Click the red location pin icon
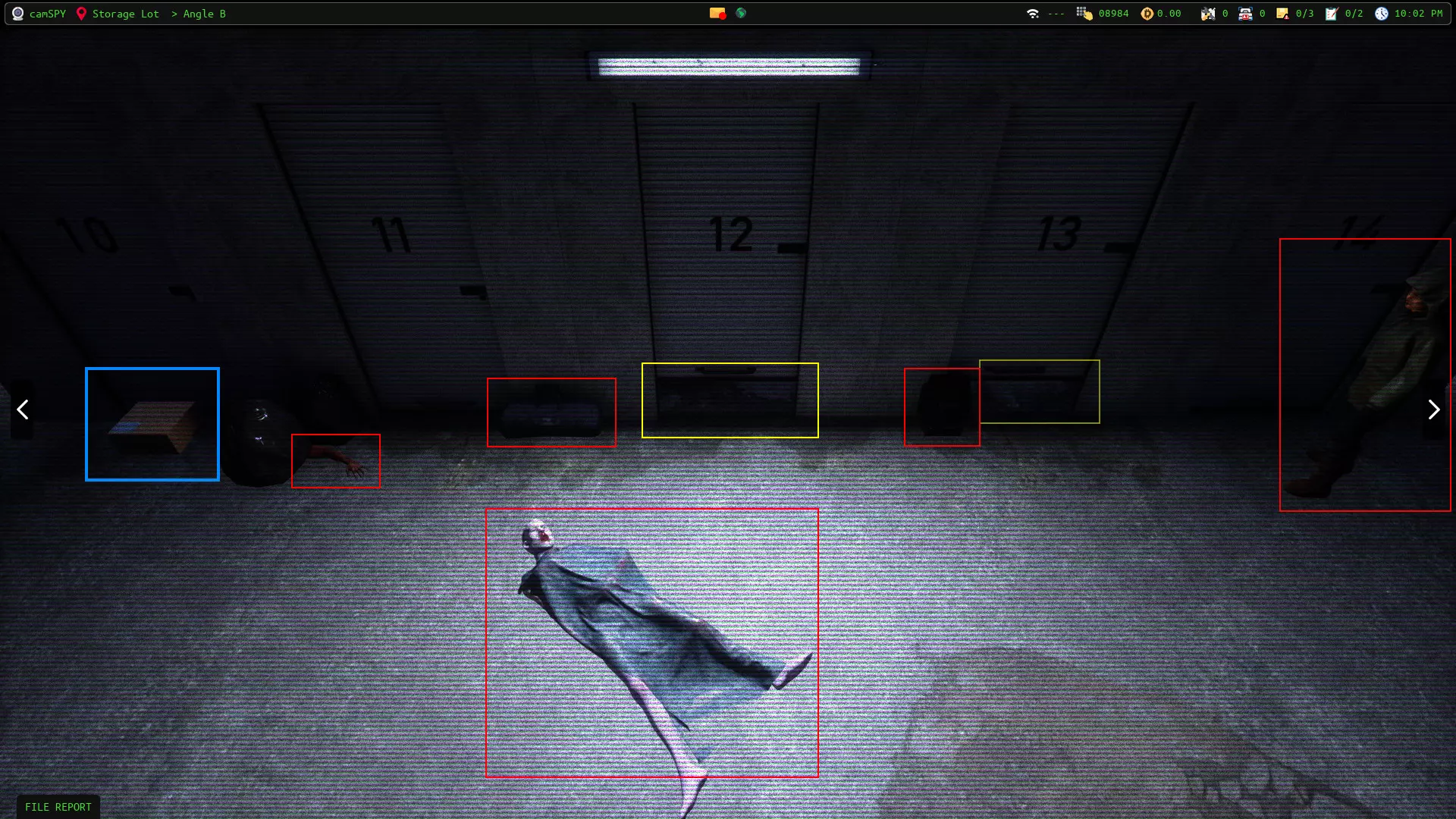The image size is (1456, 819). (x=81, y=14)
